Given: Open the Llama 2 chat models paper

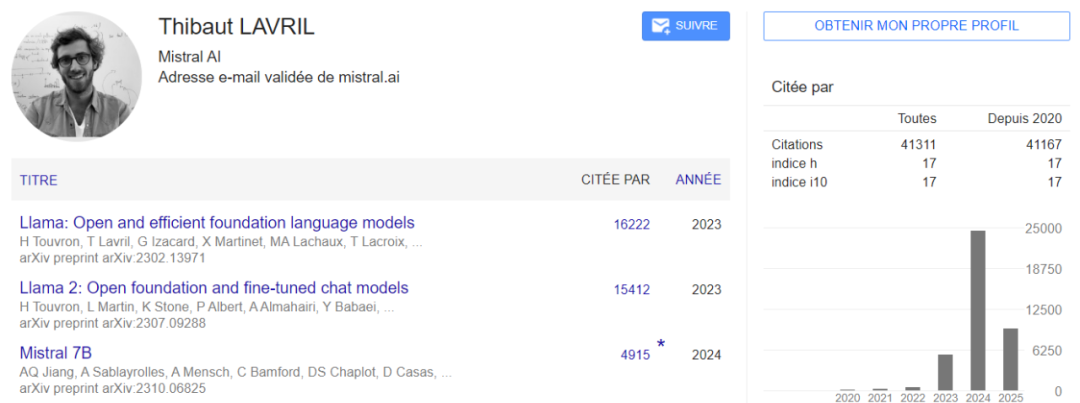Looking at the screenshot, I should (x=214, y=288).
